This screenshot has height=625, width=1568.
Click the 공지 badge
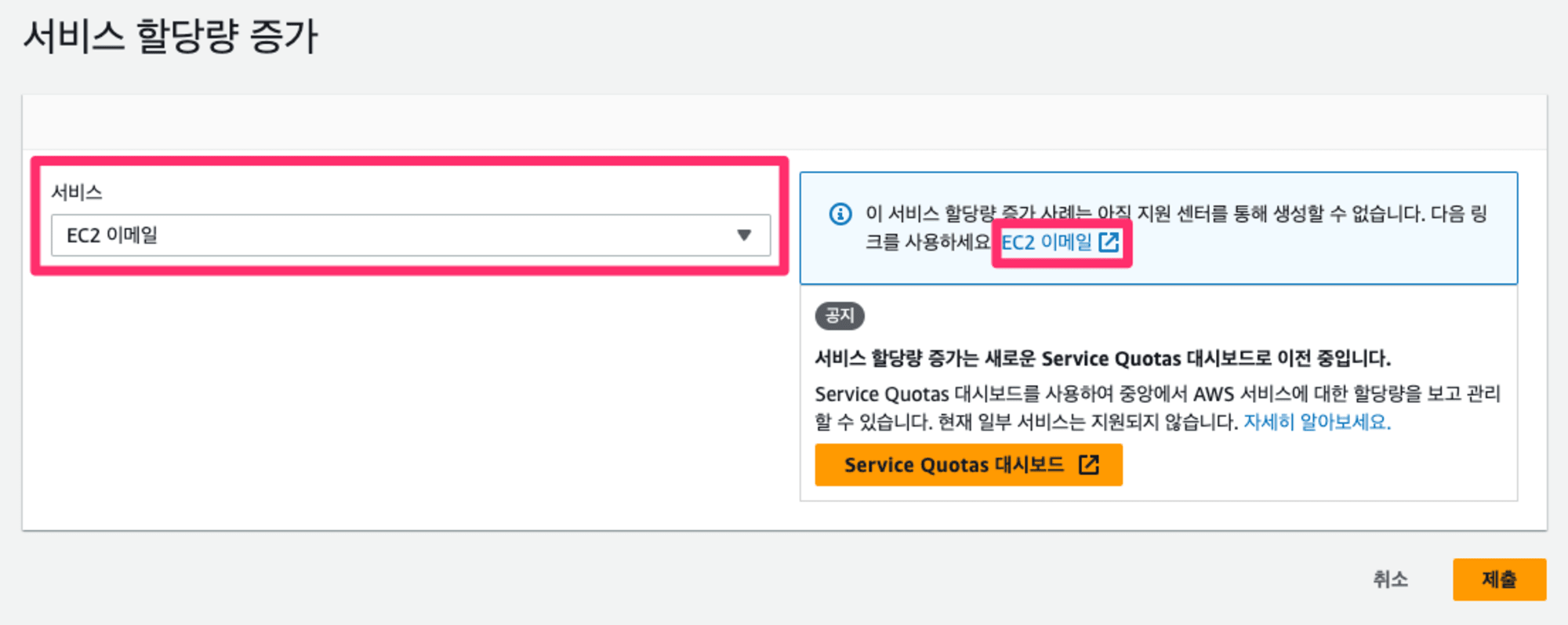(x=840, y=315)
